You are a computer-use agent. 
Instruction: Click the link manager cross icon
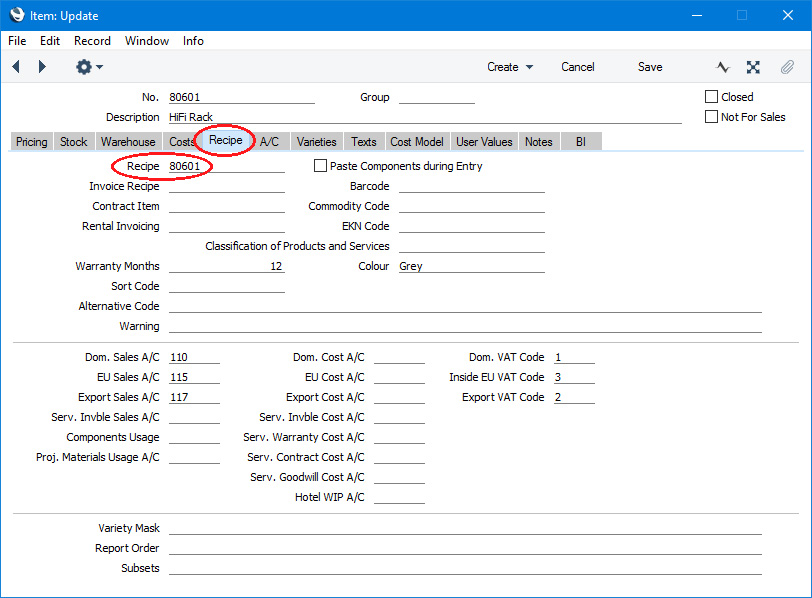753,67
